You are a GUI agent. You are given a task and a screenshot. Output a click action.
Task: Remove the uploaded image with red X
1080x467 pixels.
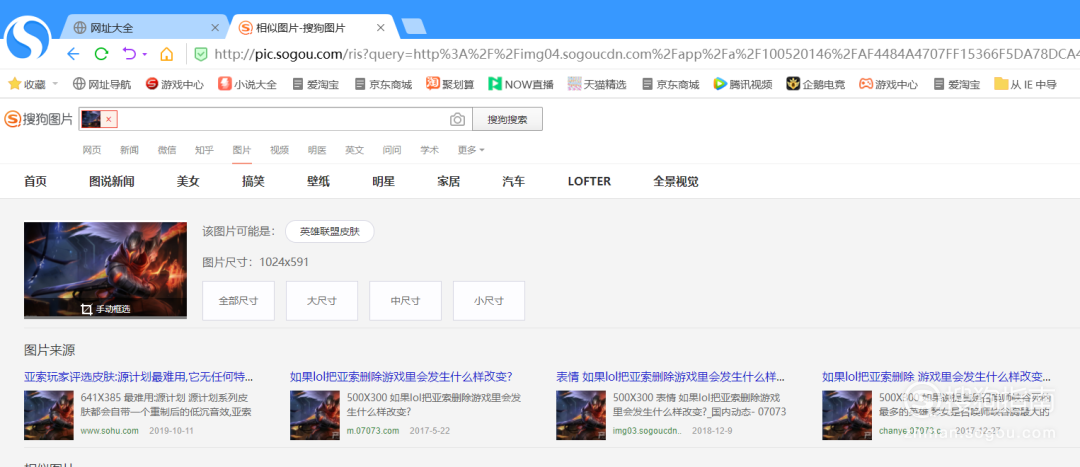click(x=110, y=120)
